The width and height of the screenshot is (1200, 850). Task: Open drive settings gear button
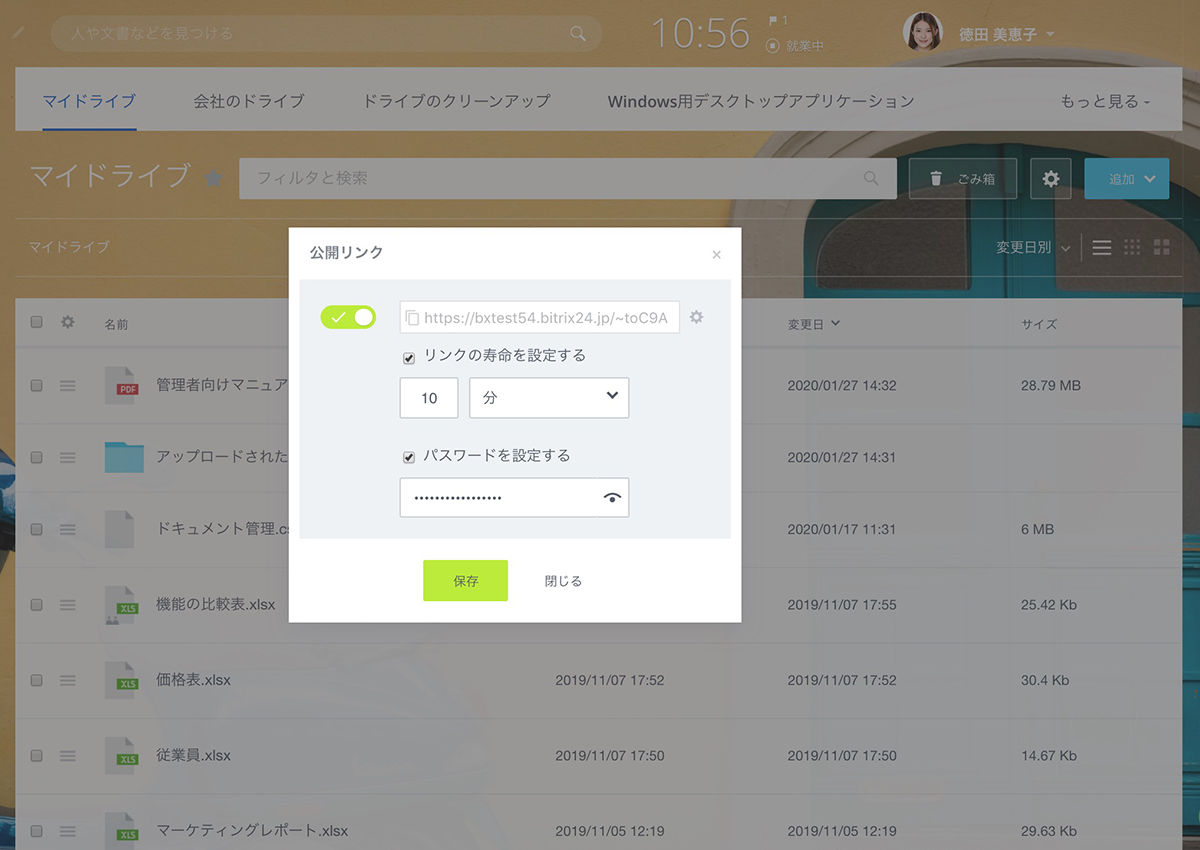[1051, 179]
